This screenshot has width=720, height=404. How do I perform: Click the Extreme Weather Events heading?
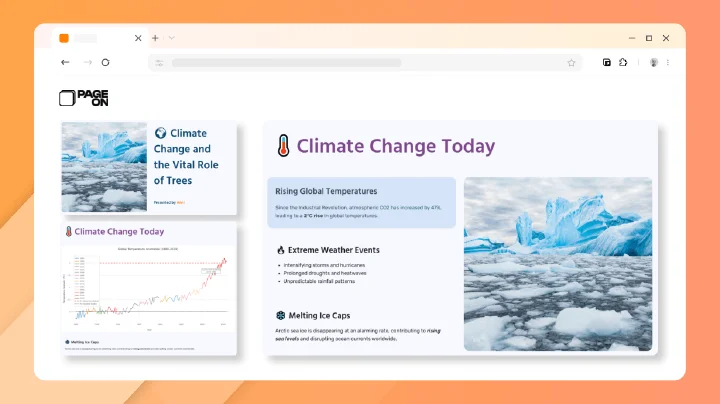tap(334, 250)
